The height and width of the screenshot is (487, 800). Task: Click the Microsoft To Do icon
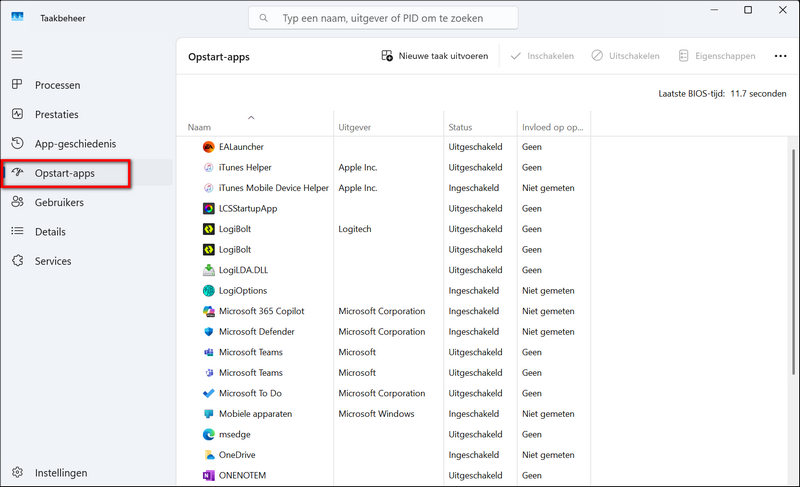(x=208, y=393)
